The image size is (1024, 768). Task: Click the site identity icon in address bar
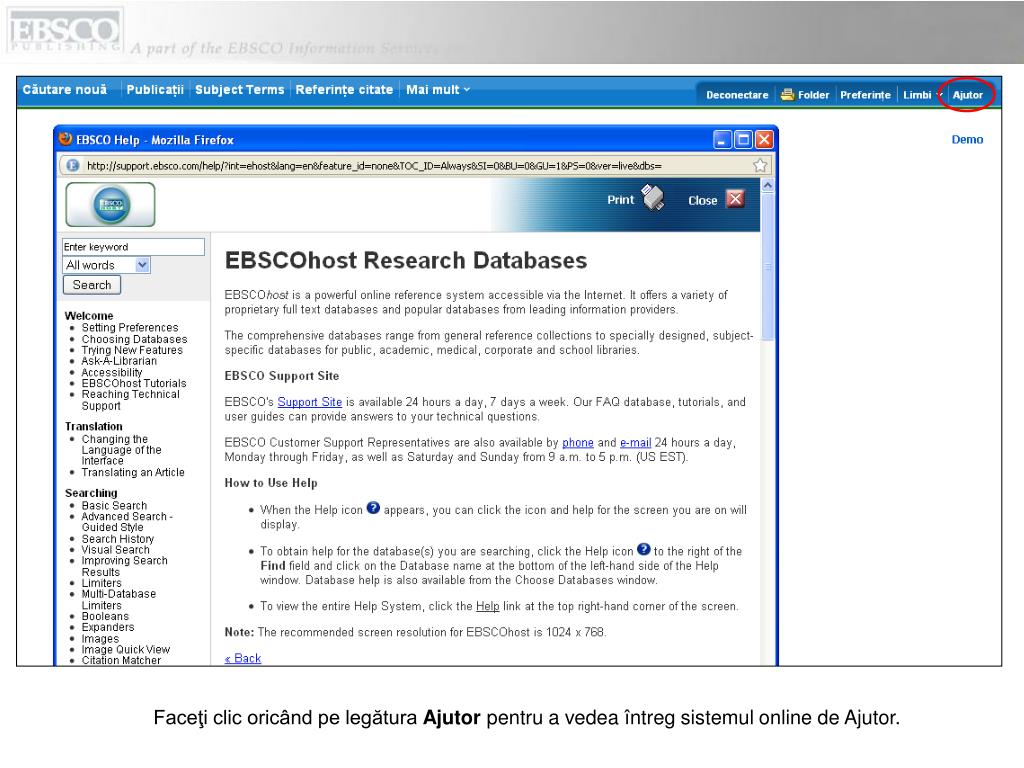click(73, 166)
